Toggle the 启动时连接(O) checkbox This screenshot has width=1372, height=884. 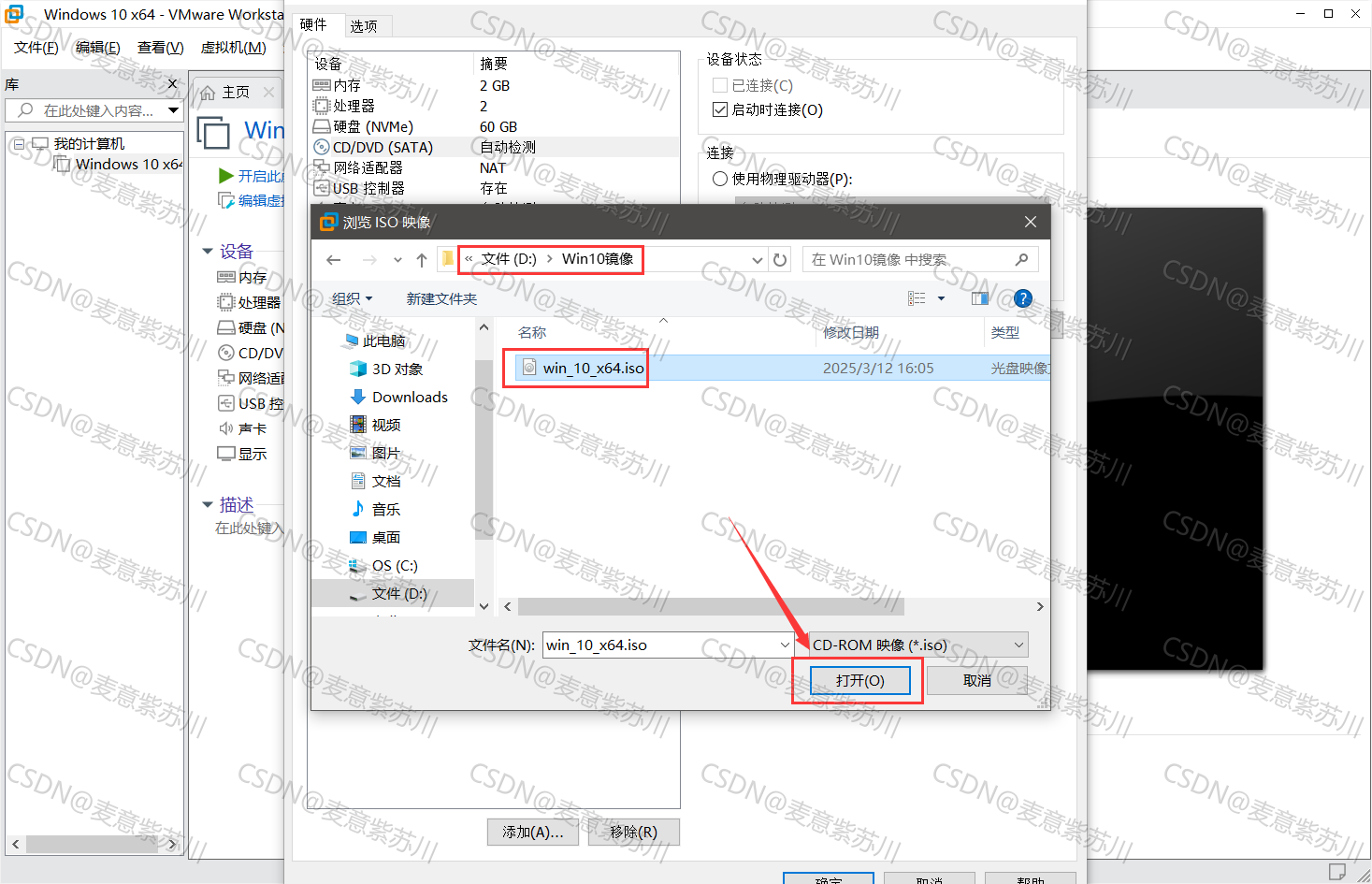pyautogui.click(x=720, y=109)
